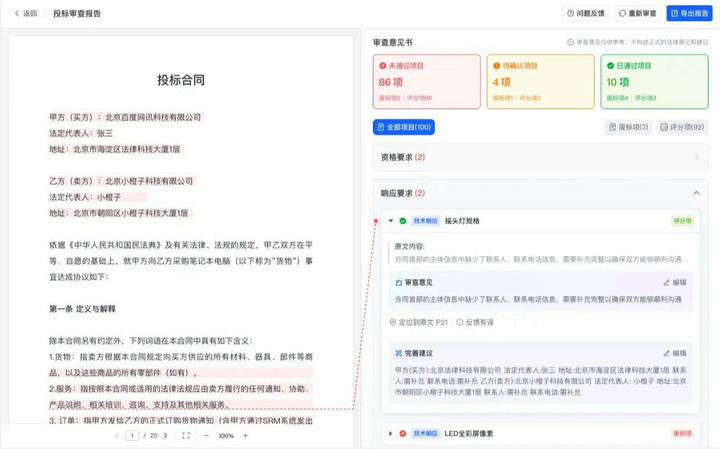Click the 审查意见 heading icon

399,282
